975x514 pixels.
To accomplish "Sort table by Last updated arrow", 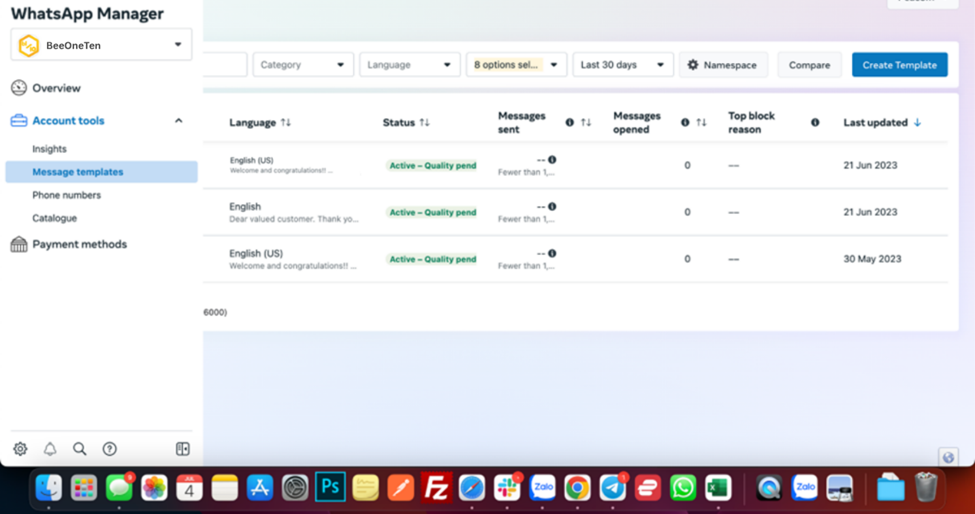I will pos(917,123).
